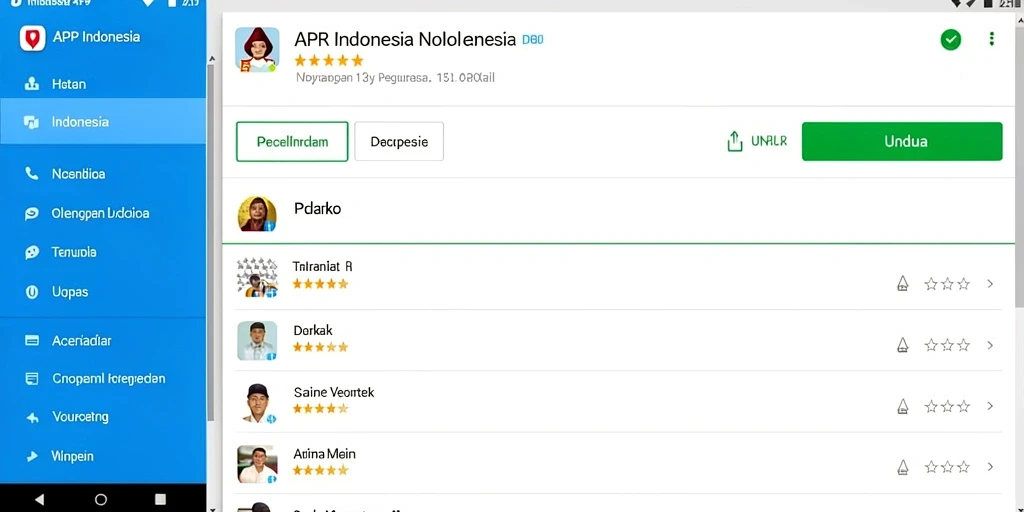Open Olengpan Udoioa chat item
This screenshot has width=1024, height=512.
(x=103, y=213)
